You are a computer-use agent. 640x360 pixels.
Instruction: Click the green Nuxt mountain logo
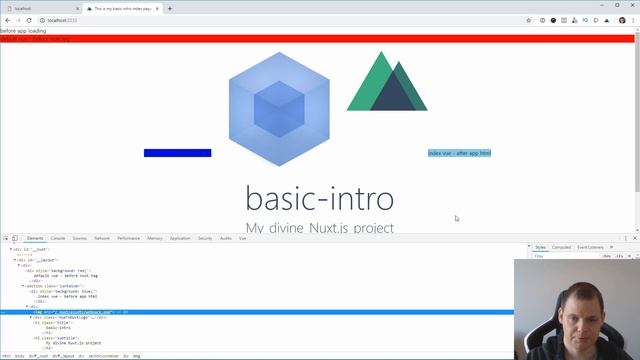point(387,81)
